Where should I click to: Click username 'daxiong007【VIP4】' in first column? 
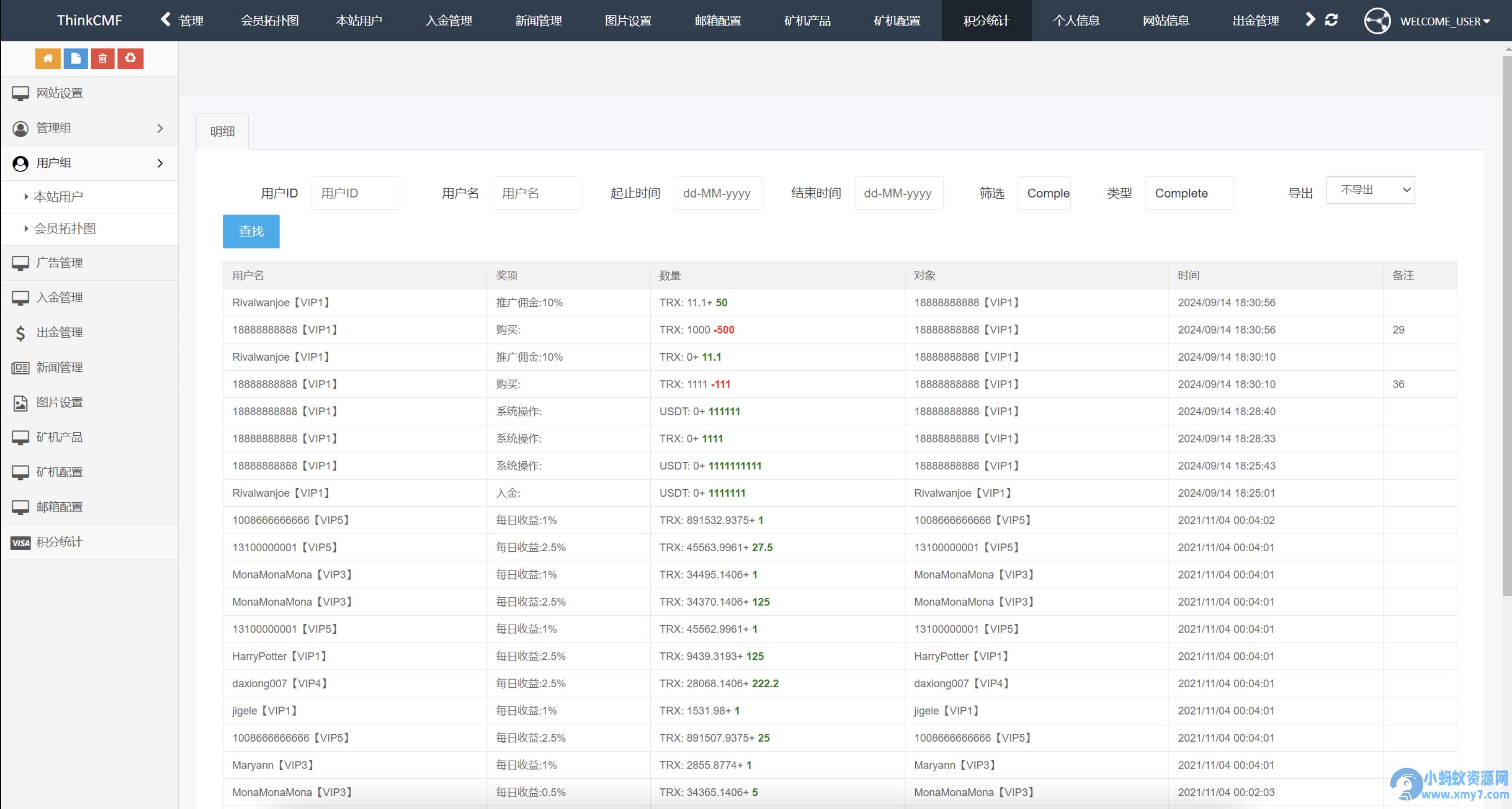point(280,683)
